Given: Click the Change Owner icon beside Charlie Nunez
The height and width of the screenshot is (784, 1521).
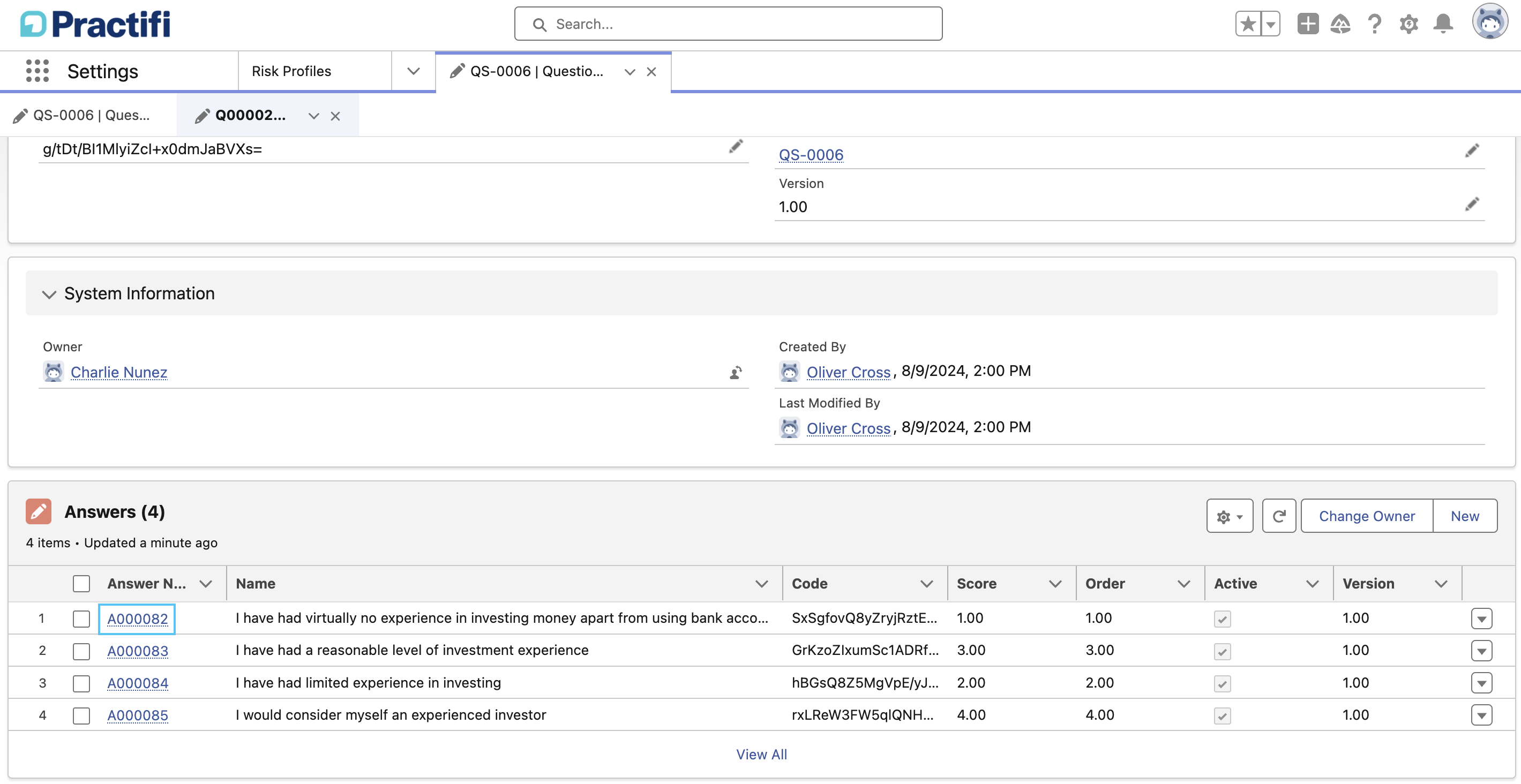Looking at the screenshot, I should (x=736, y=373).
